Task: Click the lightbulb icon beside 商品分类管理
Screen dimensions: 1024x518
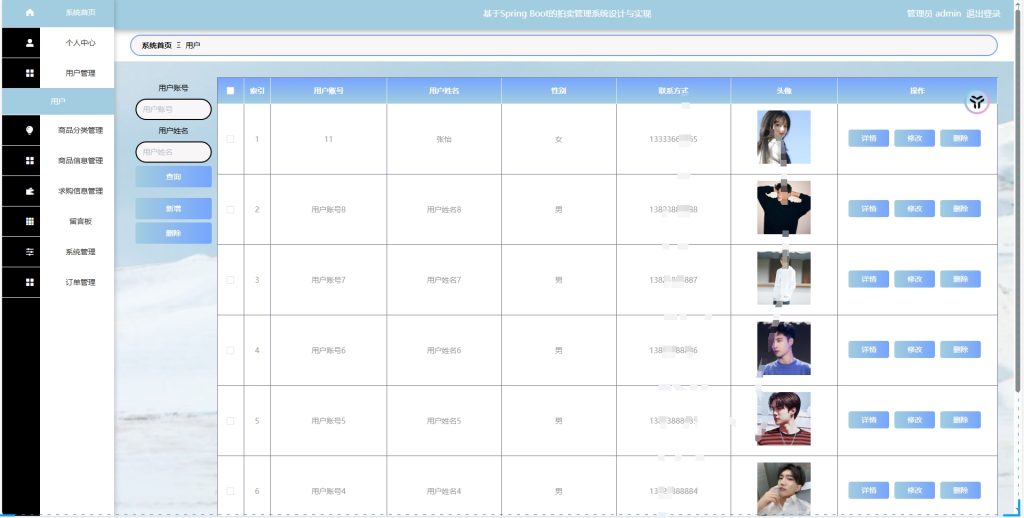Action: [x=29, y=130]
